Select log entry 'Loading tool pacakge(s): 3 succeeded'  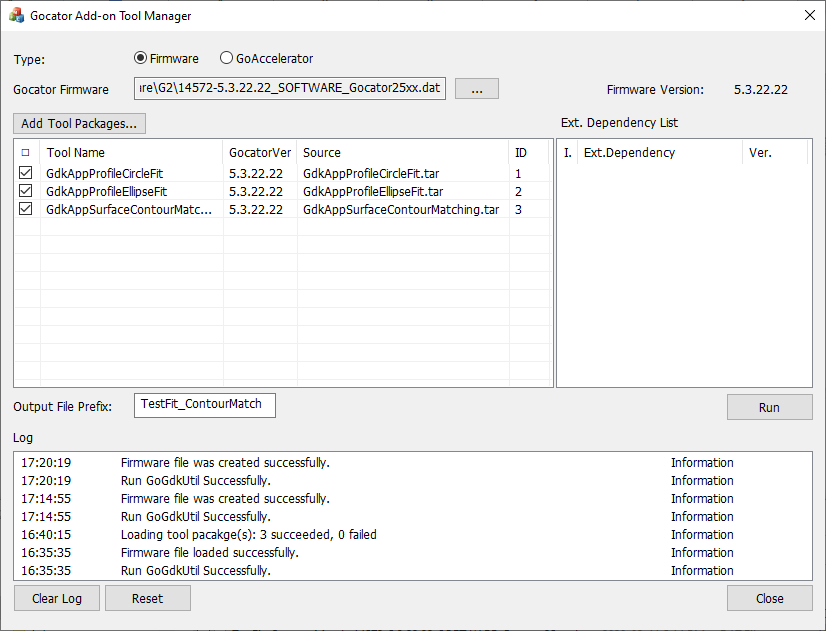pos(413,535)
